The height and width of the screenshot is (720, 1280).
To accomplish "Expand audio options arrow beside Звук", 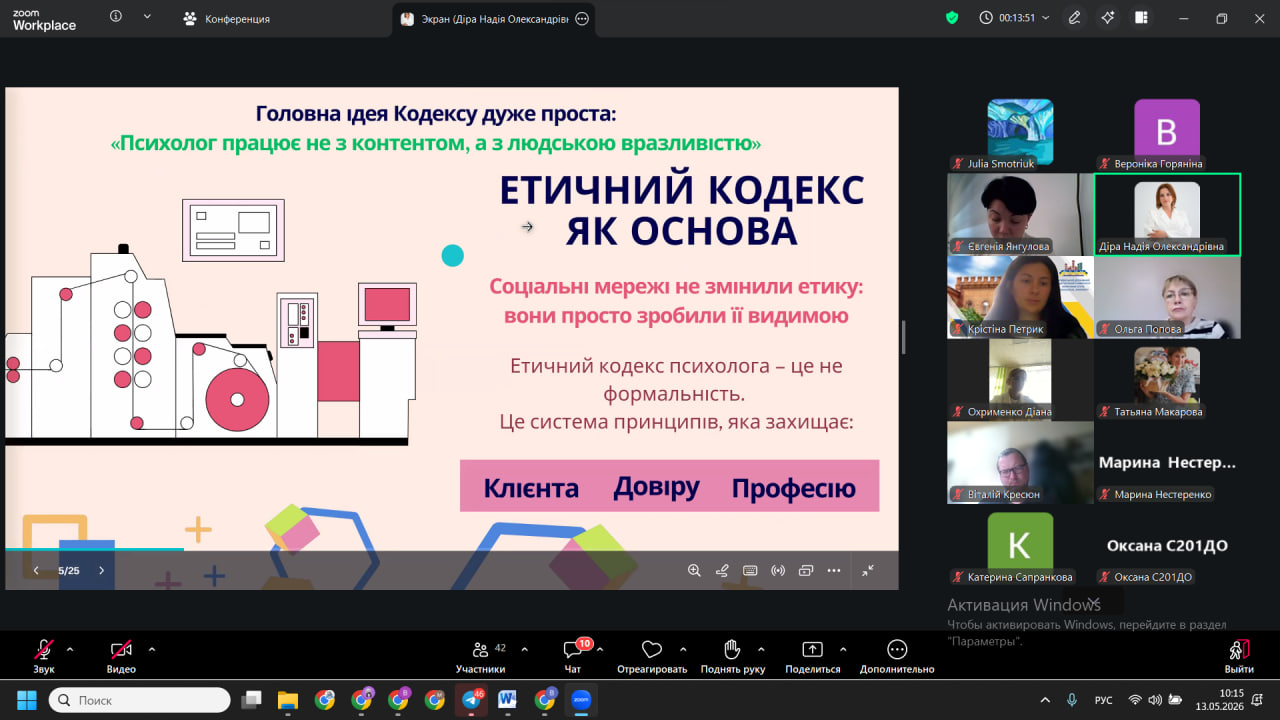I will click(x=69, y=649).
